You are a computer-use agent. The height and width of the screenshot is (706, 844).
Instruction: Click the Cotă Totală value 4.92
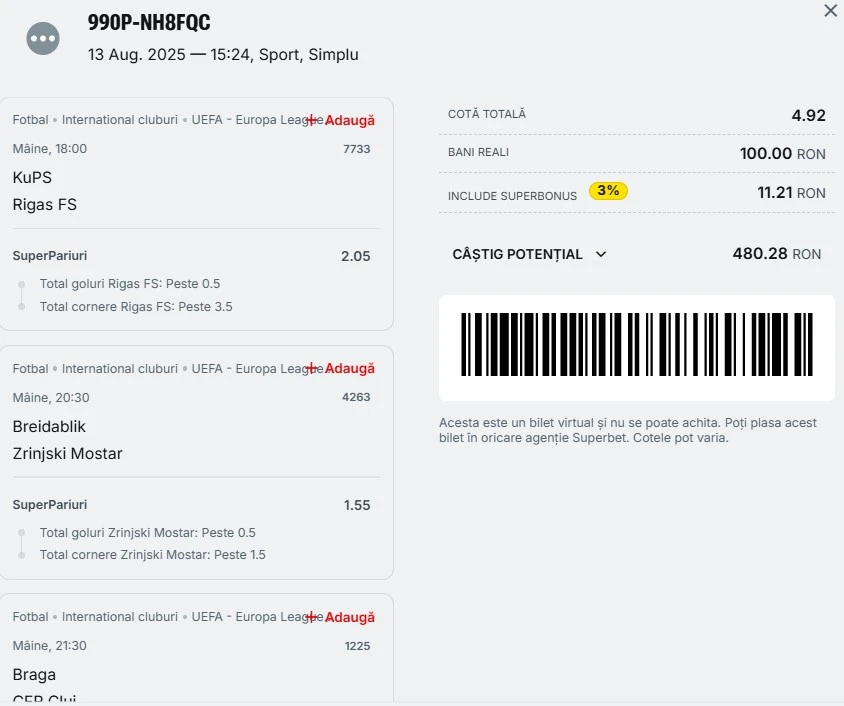(x=808, y=115)
